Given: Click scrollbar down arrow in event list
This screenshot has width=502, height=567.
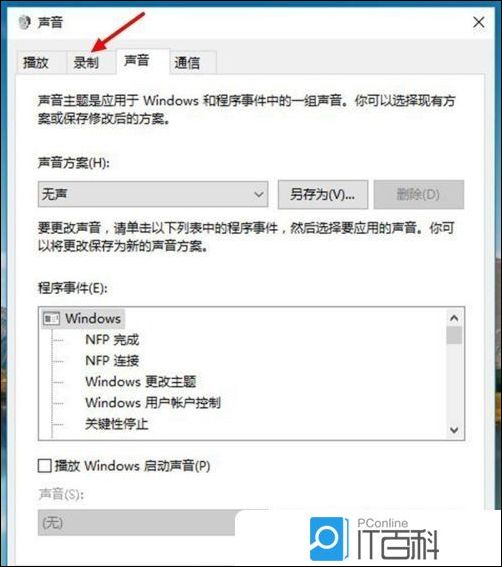Looking at the screenshot, I should (x=454, y=430).
